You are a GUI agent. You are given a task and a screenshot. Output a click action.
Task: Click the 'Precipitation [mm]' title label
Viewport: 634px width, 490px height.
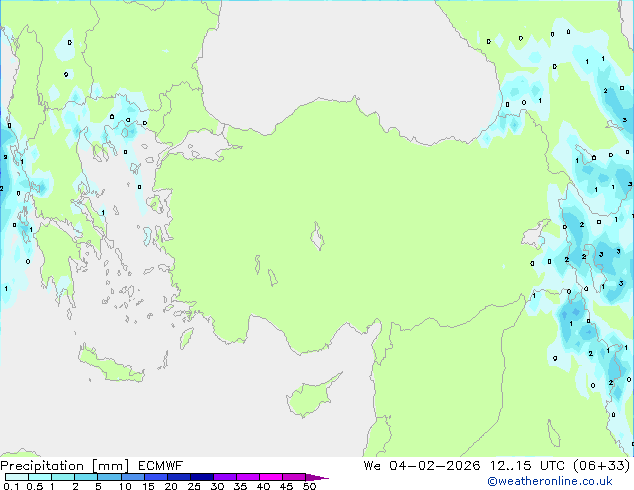(x=65, y=466)
